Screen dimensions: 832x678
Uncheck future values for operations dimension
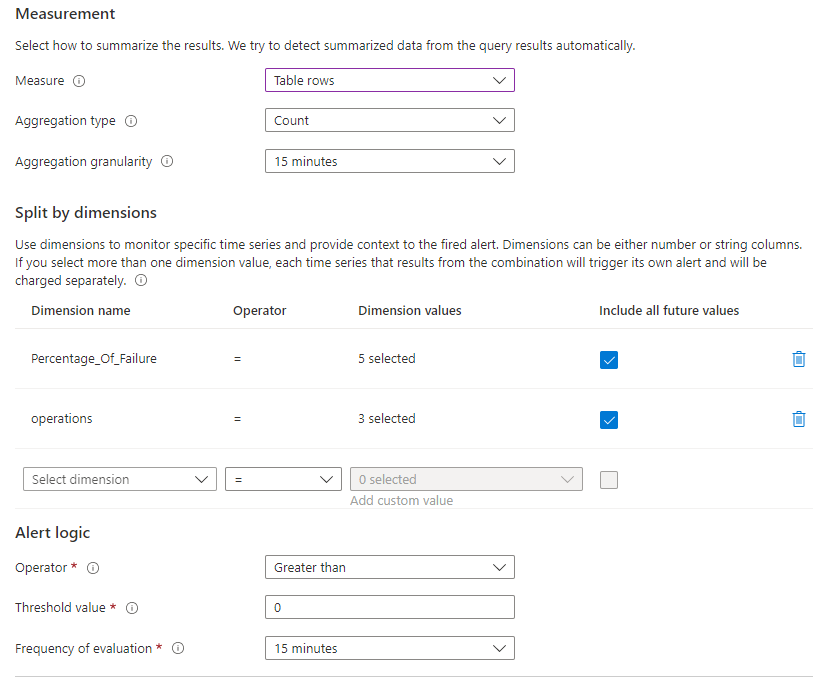pos(609,420)
